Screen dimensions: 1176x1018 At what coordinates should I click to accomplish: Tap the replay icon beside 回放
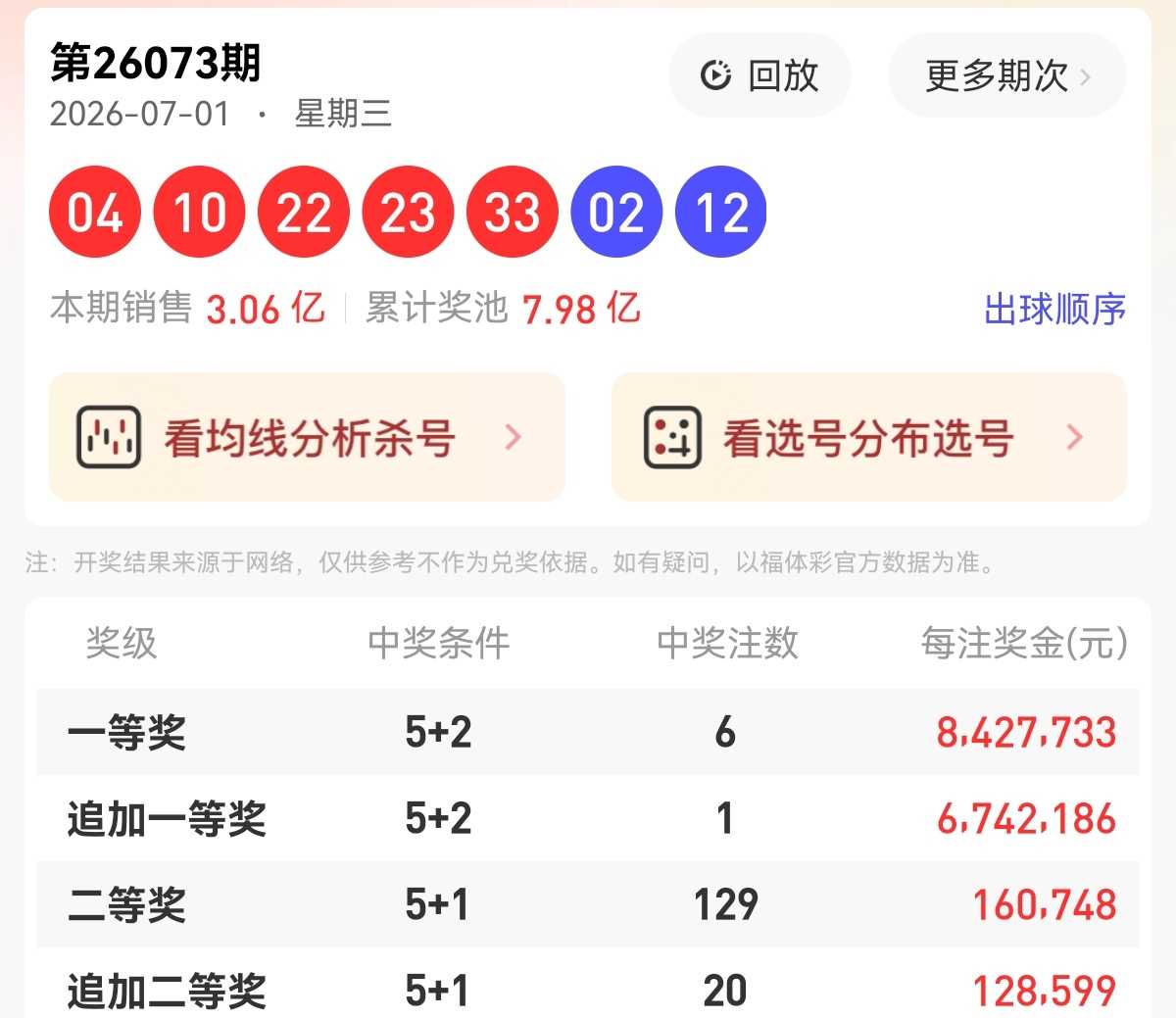click(715, 75)
